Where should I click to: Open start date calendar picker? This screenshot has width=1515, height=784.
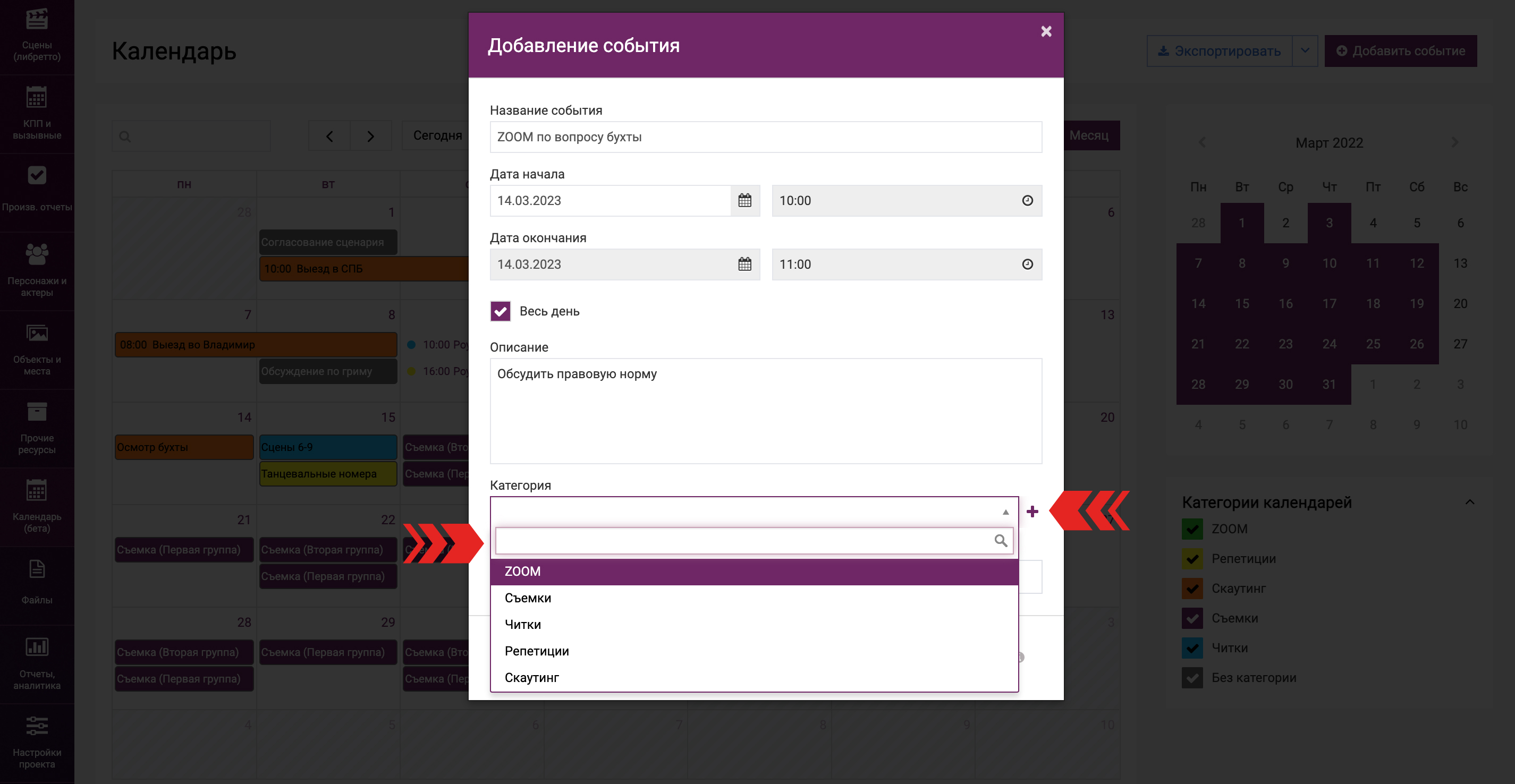coord(744,200)
